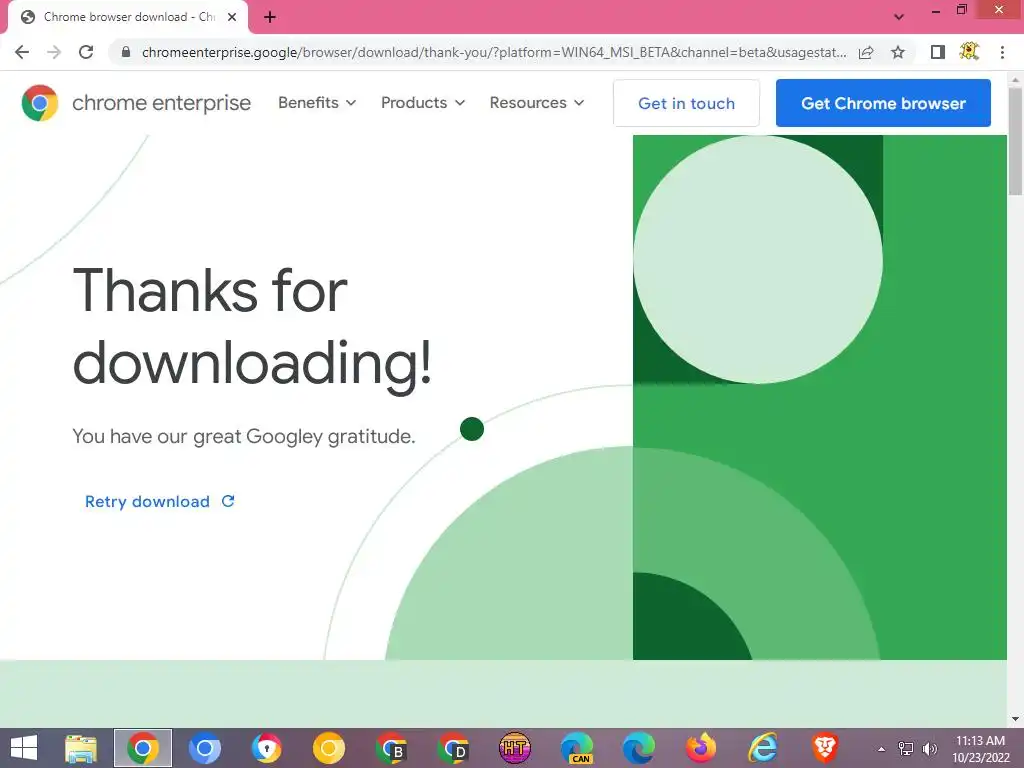Open Edge Canary from taskbar
The width and height of the screenshot is (1024, 768).
click(x=577, y=748)
